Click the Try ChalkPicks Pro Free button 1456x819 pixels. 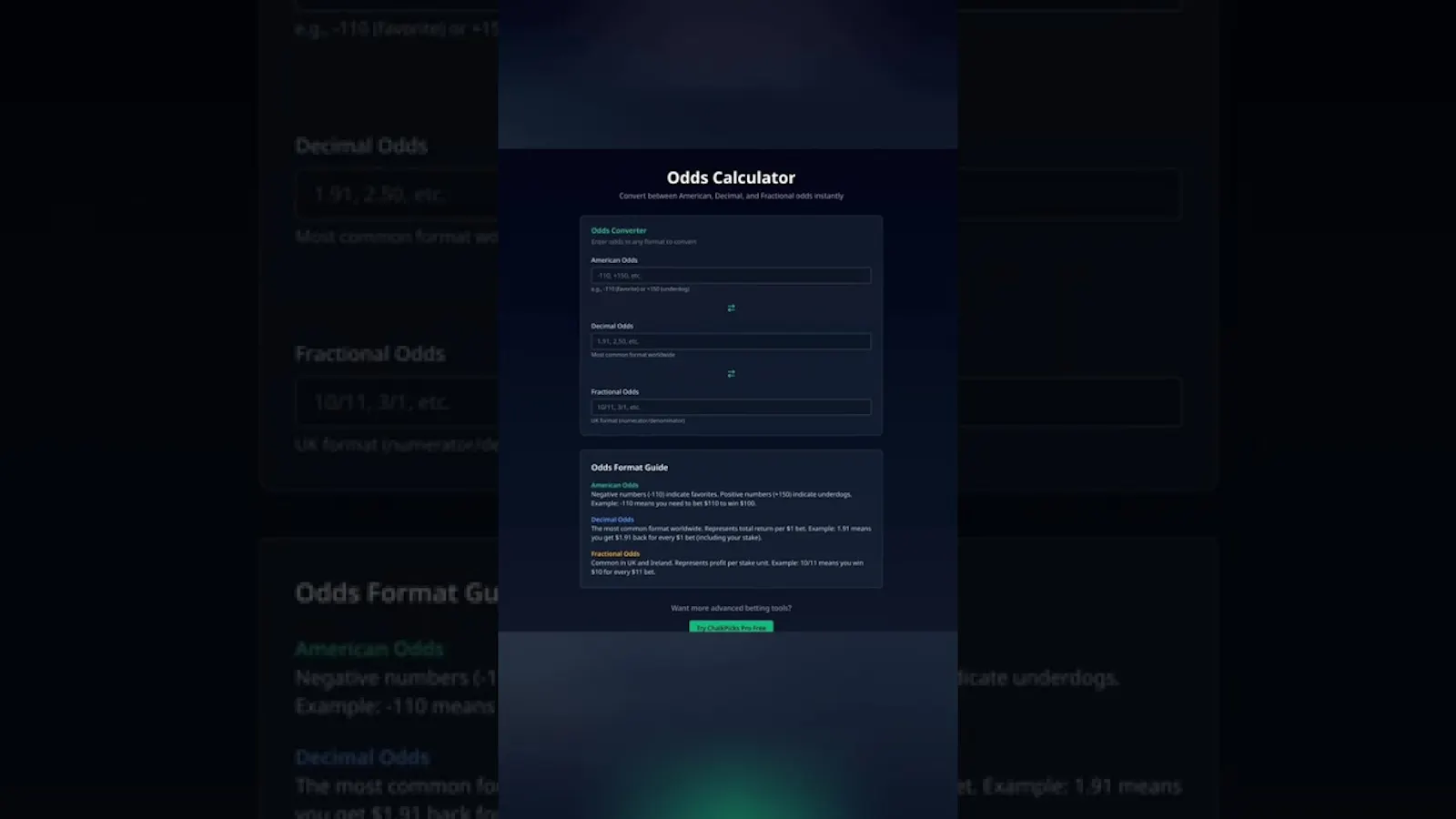731,627
